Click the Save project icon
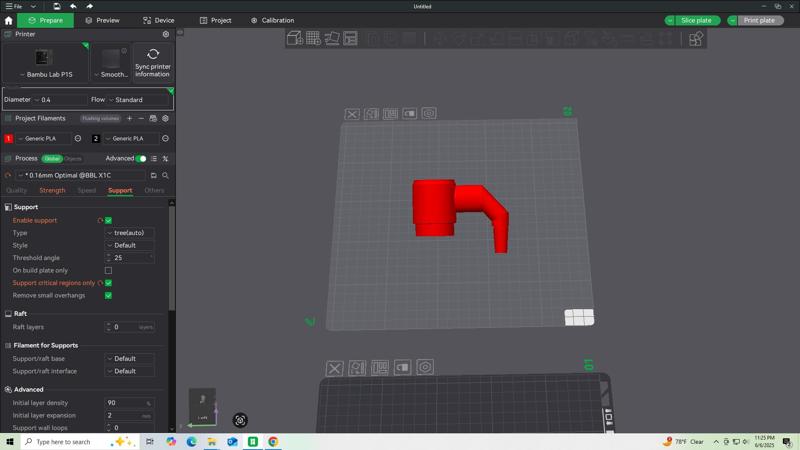 click(57, 6)
